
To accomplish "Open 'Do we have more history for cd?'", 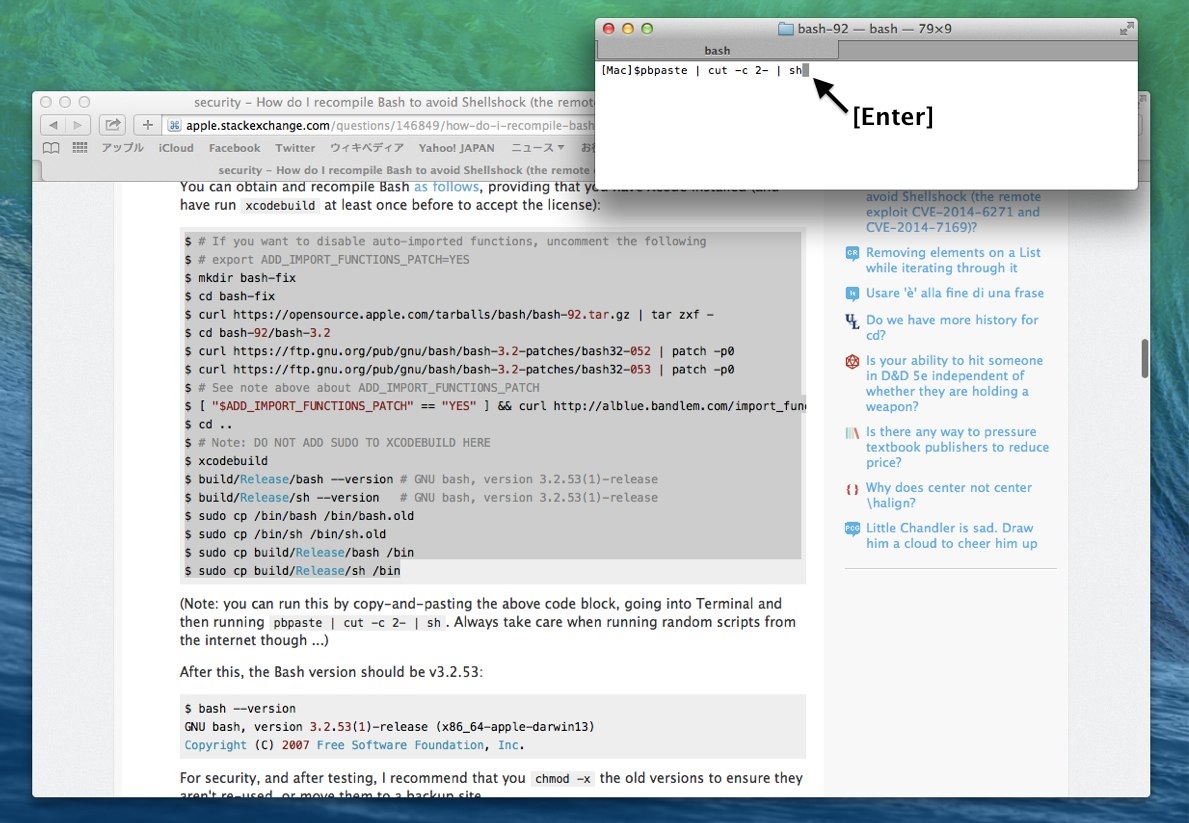I will pos(952,328).
